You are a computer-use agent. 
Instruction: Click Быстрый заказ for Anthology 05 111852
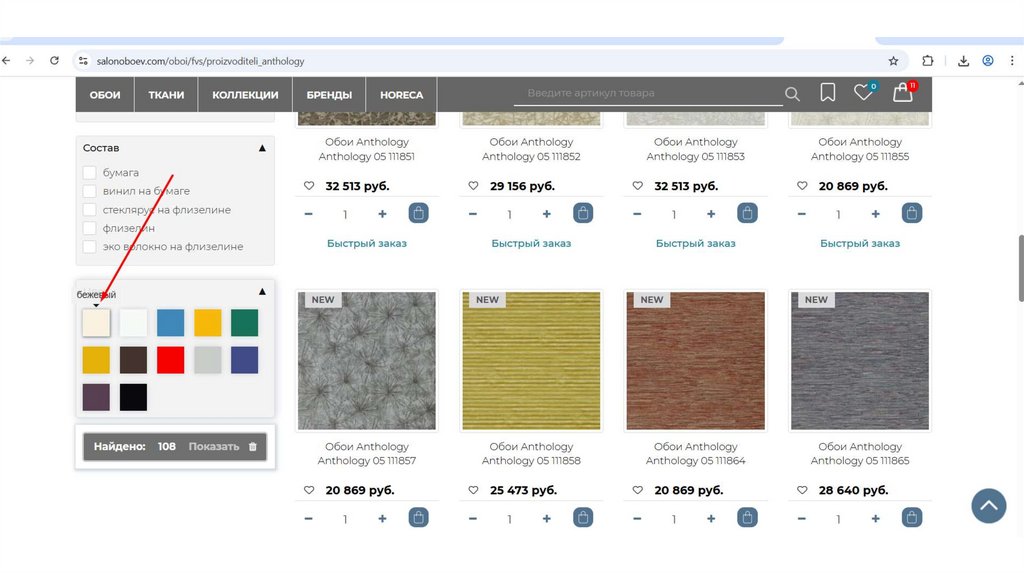pos(531,243)
